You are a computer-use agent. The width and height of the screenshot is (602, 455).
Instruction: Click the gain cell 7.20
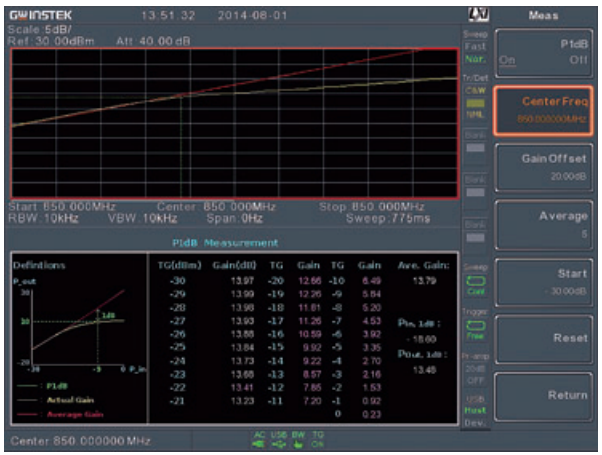(312, 401)
